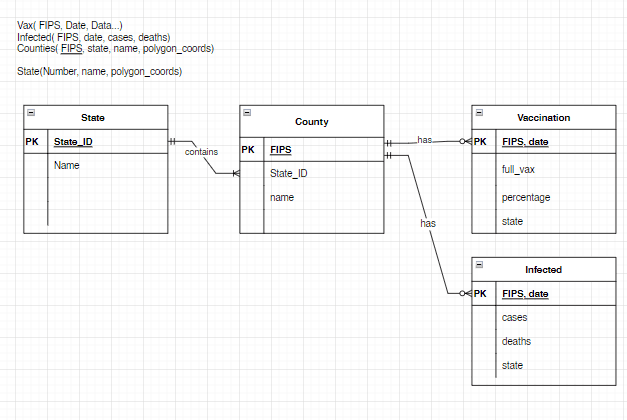Collapse the Infected table

[x=479, y=264]
